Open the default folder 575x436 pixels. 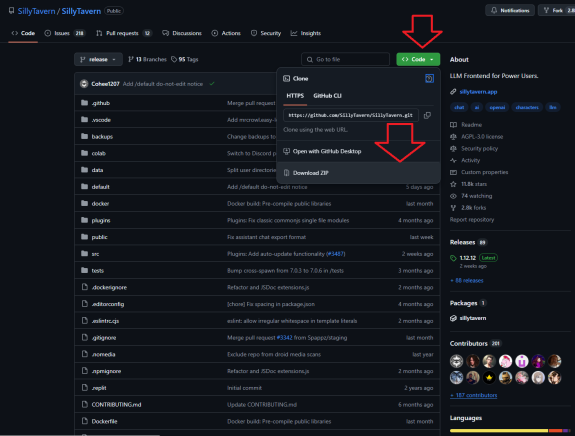click(100, 187)
